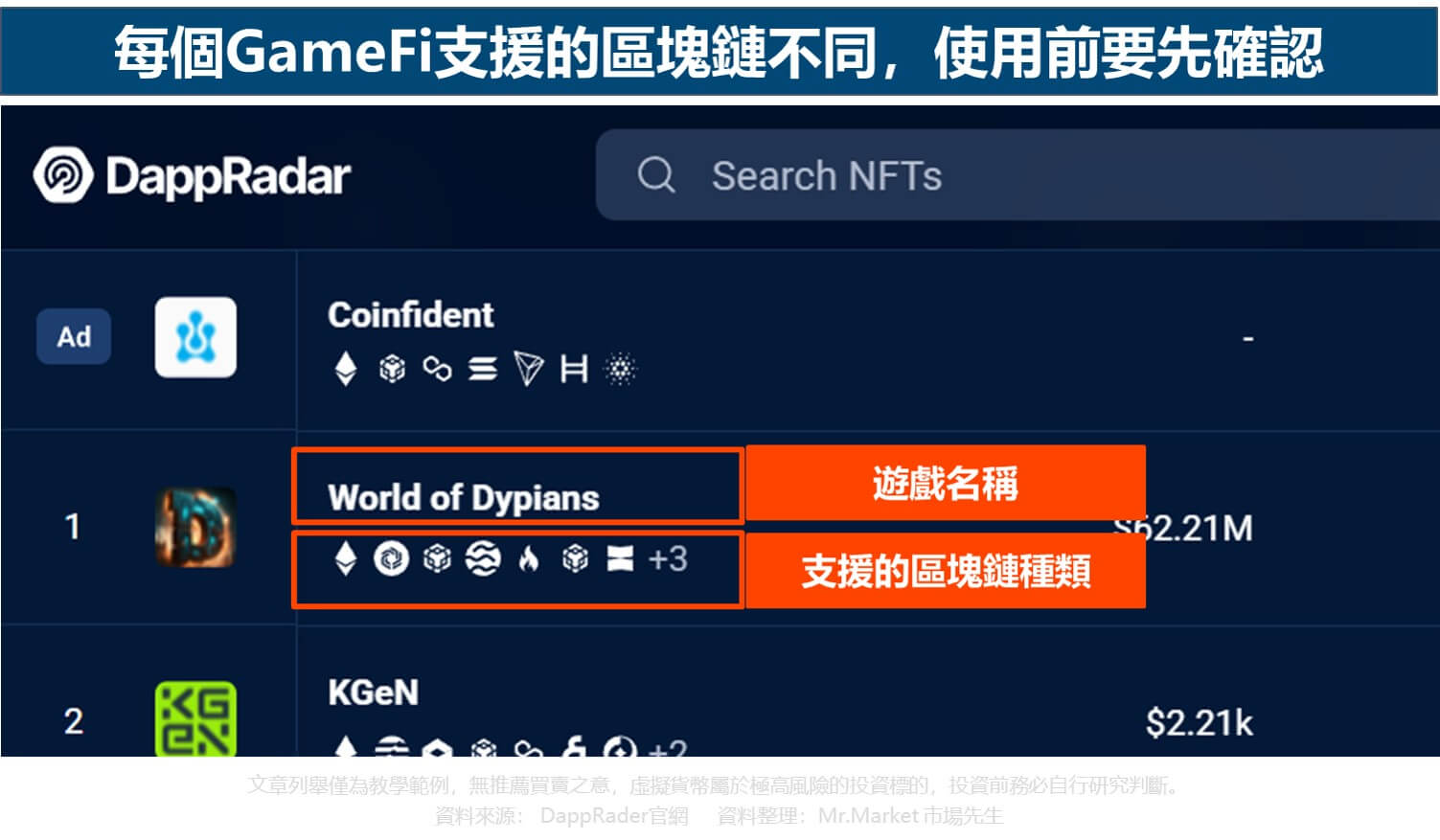Click the dash value in Coinfident row
The width and height of the screenshot is (1440, 840).
point(1247,338)
